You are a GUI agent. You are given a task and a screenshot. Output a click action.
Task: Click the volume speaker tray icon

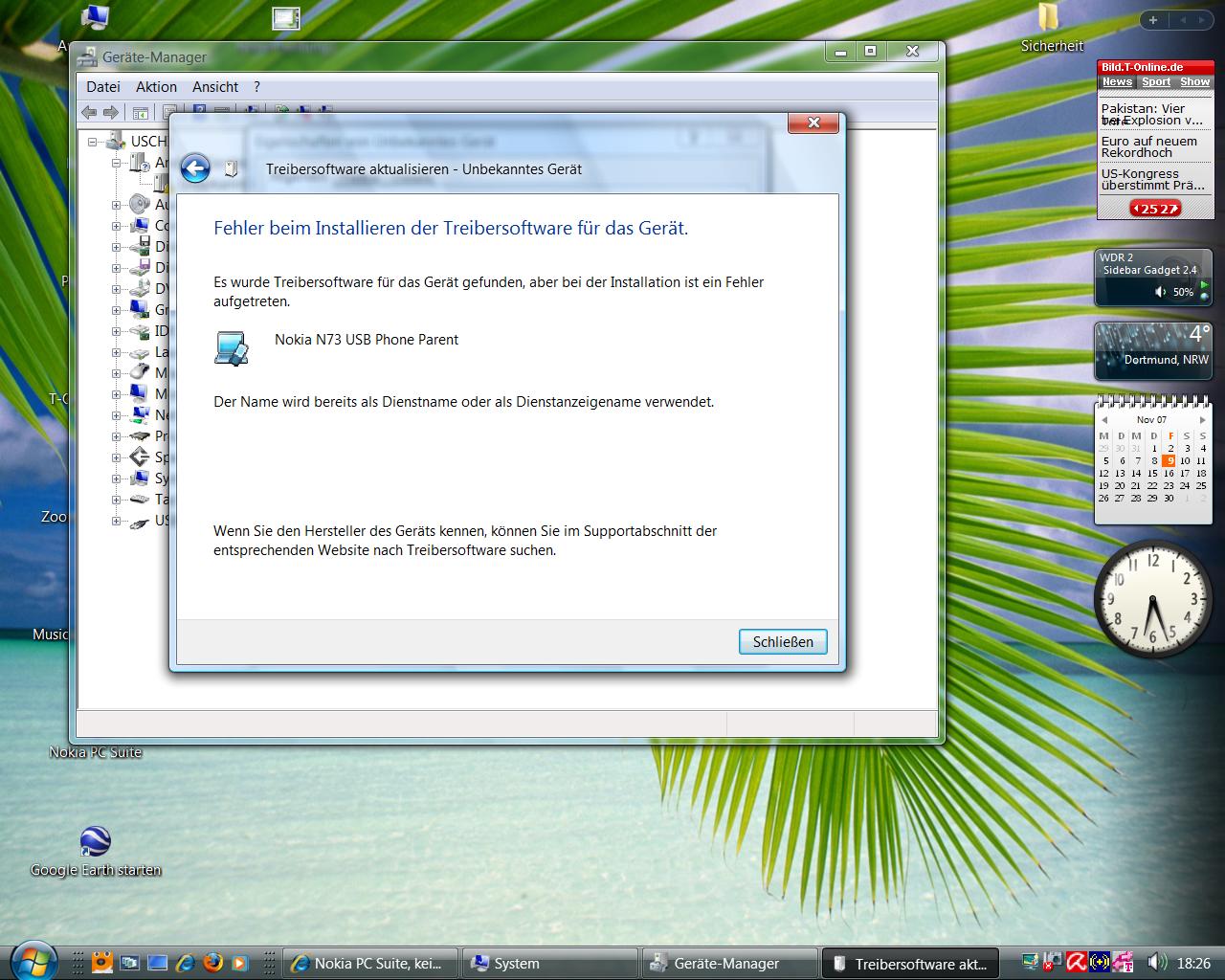tap(1157, 963)
